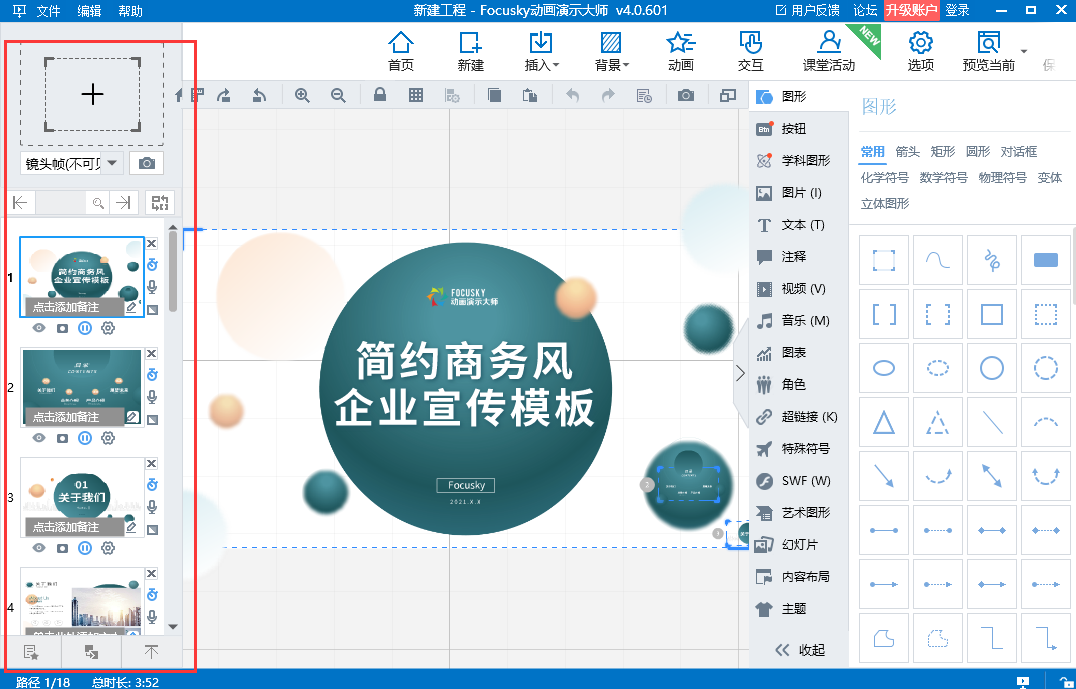Open the 镜头帧 dropdown in the preview panel
The height and width of the screenshot is (689, 1076).
(113, 162)
